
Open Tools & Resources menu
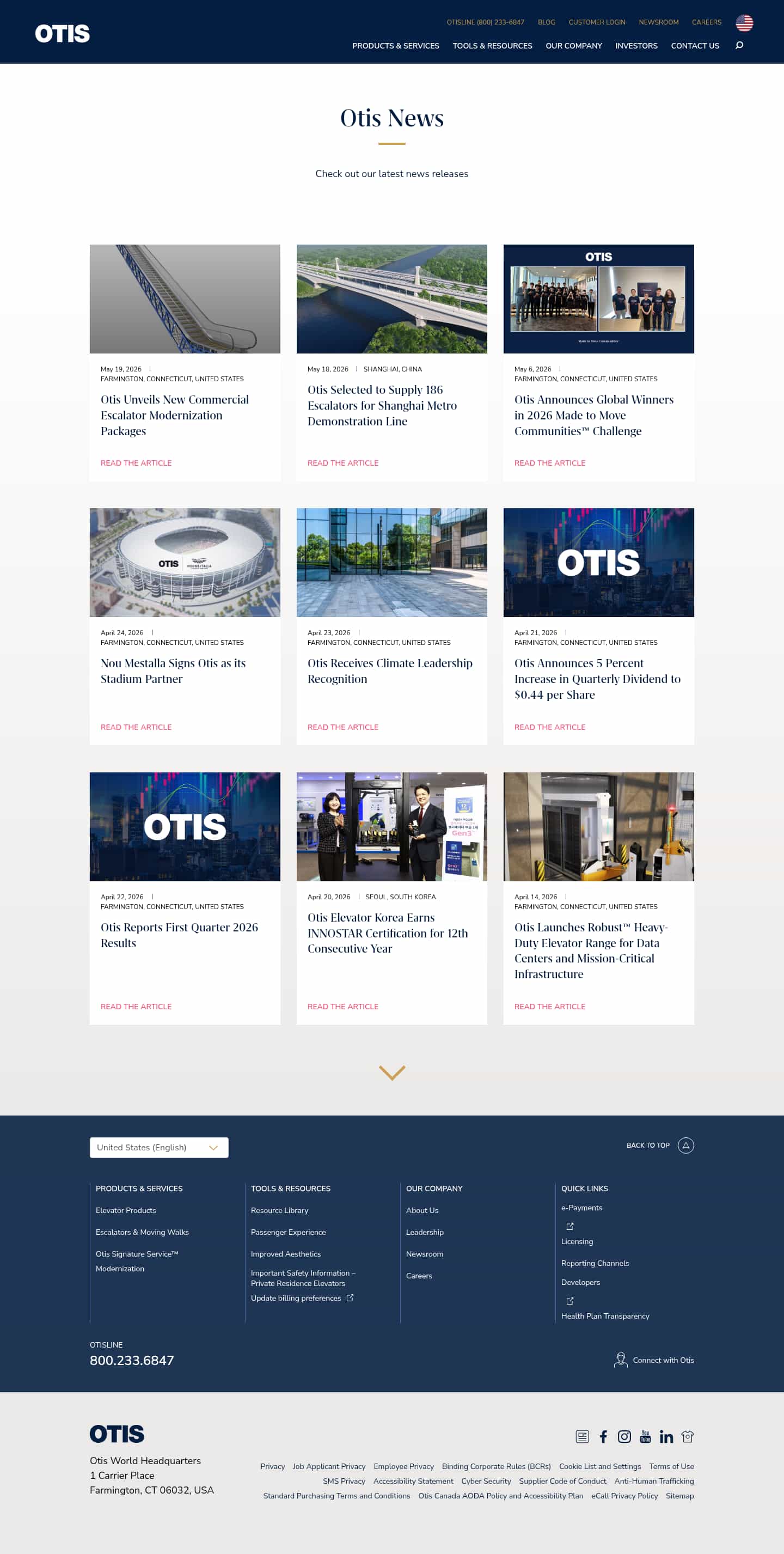492,46
